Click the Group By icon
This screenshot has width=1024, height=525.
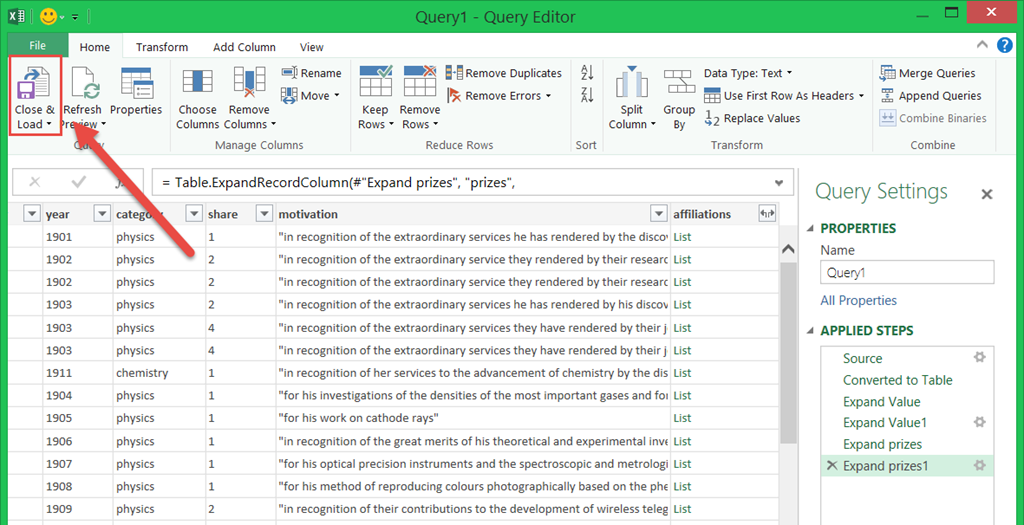click(x=679, y=85)
